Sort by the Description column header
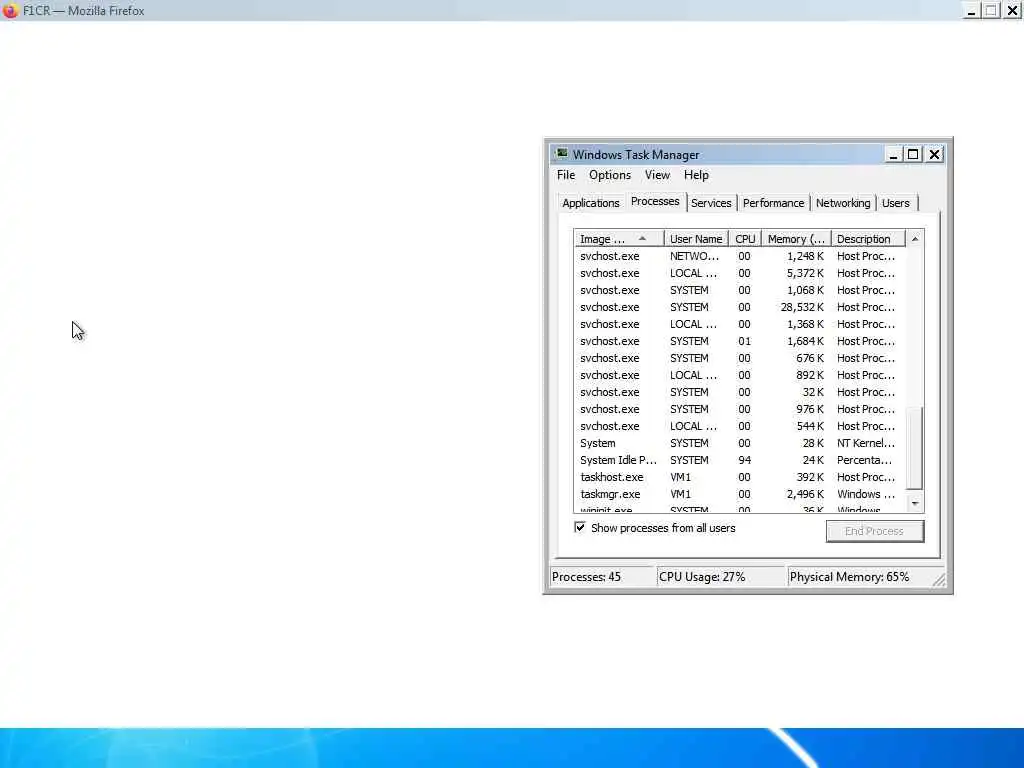The width and height of the screenshot is (1024, 768). pyautogui.click(x=868, y=239)
